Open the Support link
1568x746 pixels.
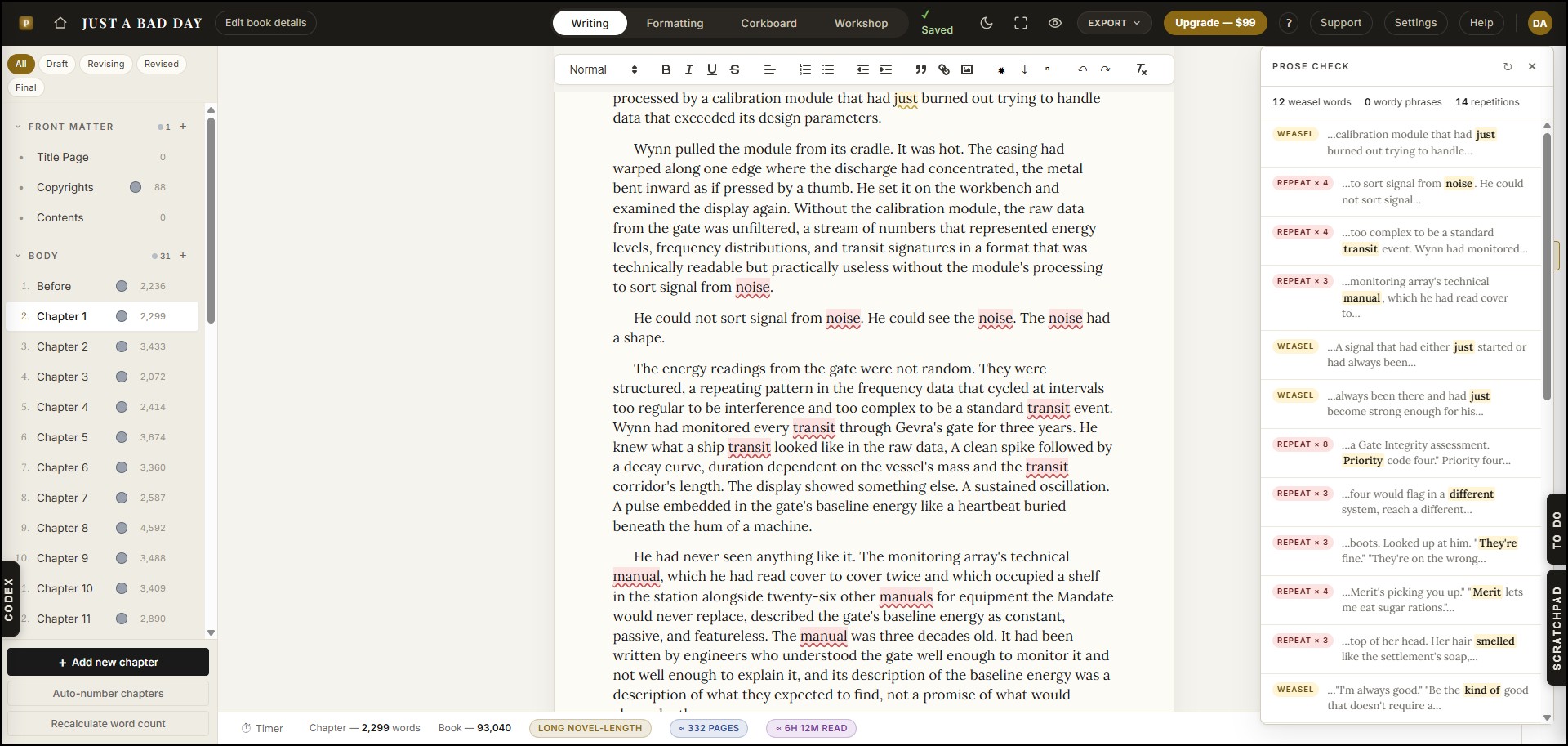1340,23
